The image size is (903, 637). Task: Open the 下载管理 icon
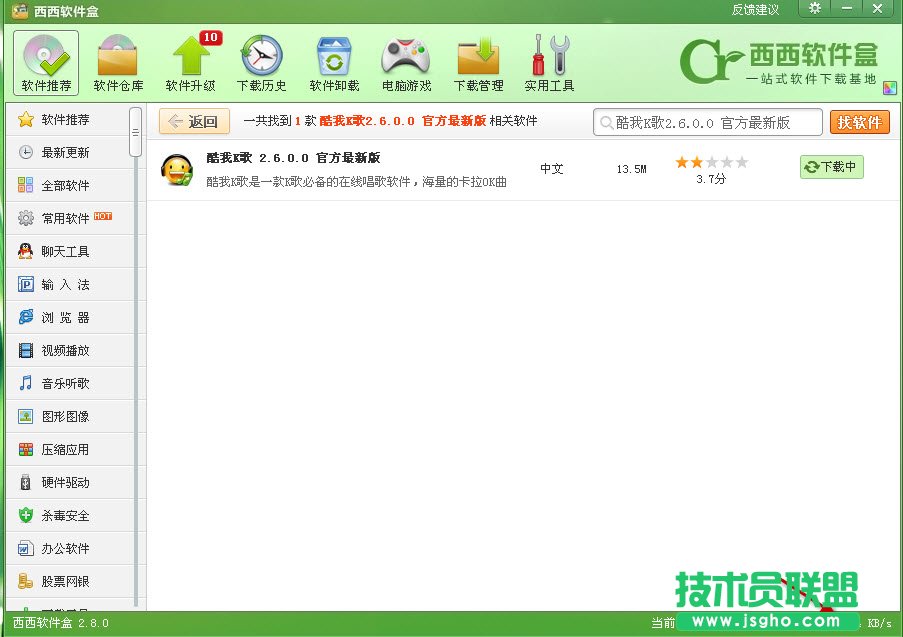tap(477, 60)
